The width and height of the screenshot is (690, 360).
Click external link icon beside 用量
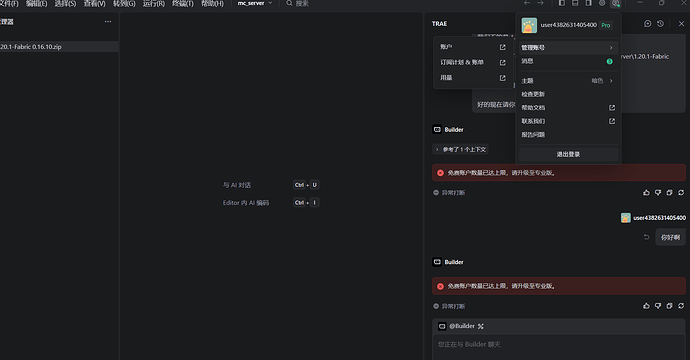(x=503, y=78)
